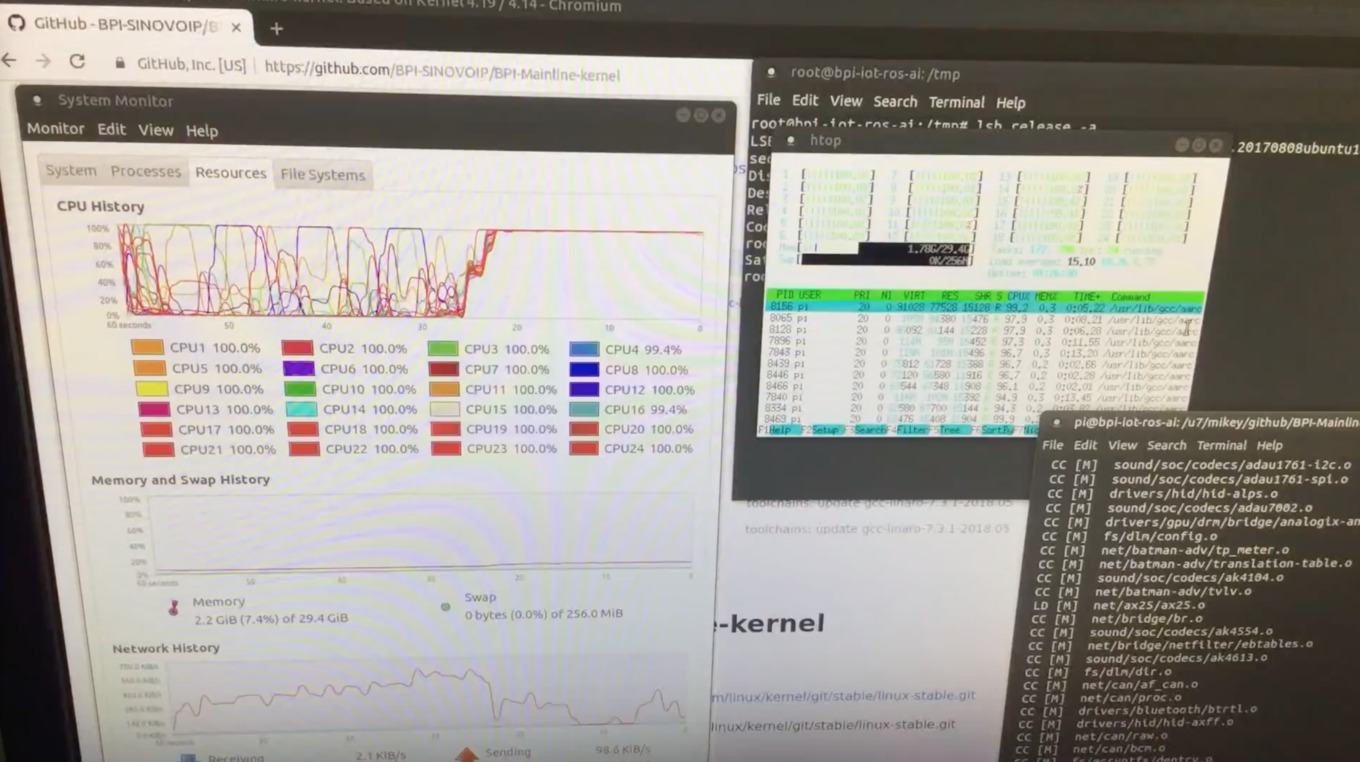The width and height of the screenshot is (1360, 762).
Task: Click 'Memory and Swap History' heading
Action: click(x=180, y=480)
